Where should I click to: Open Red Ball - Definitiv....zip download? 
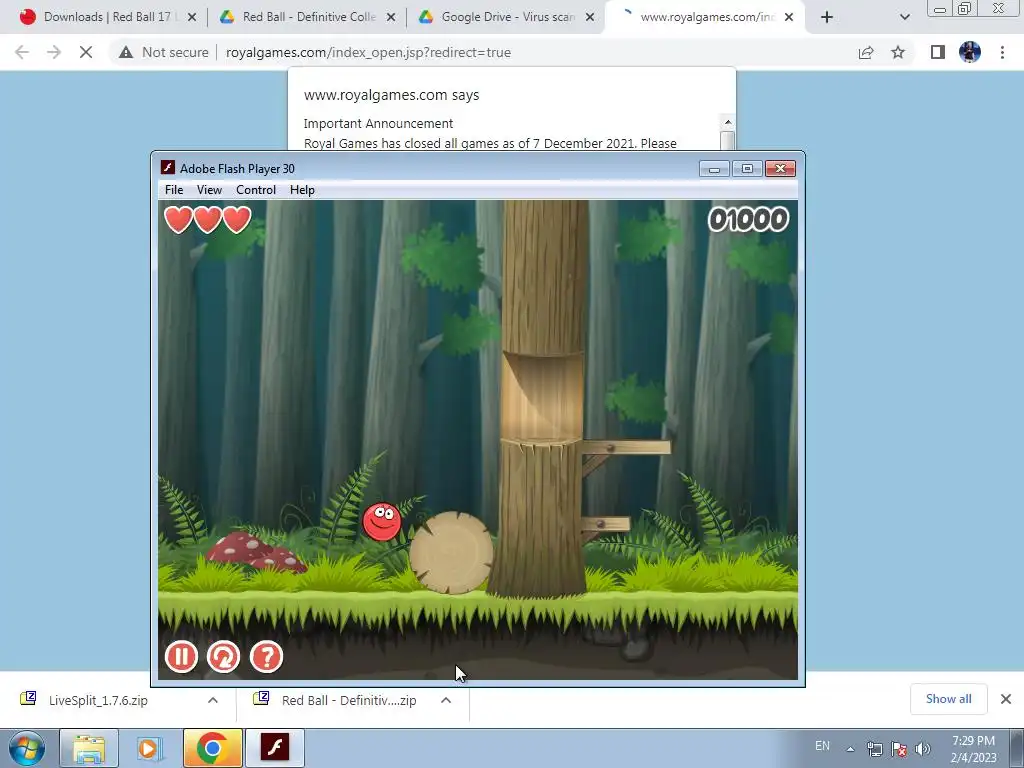[349, 700]
